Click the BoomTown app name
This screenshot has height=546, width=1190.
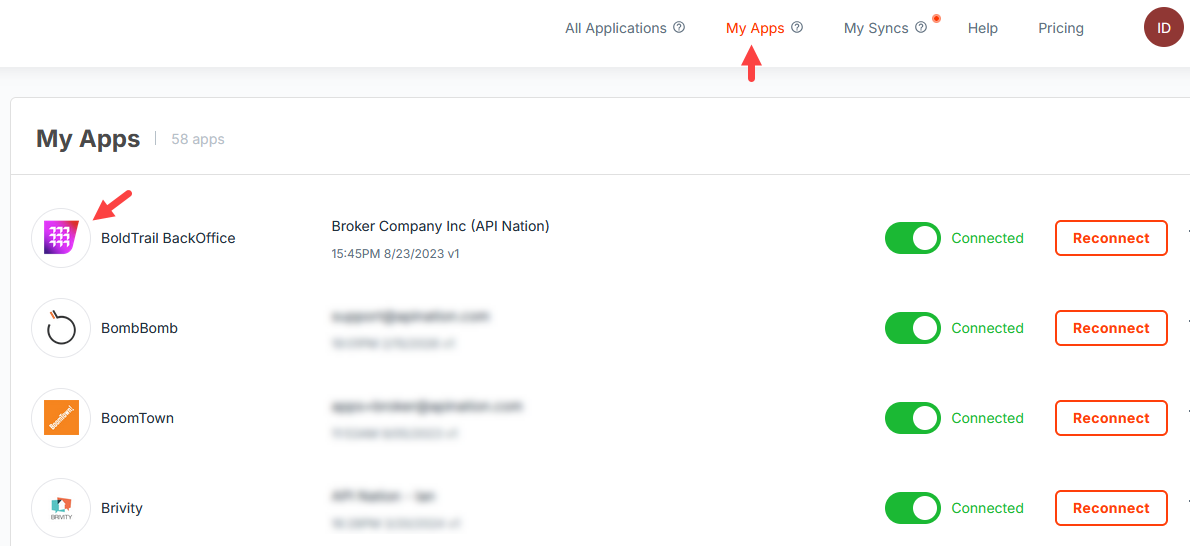[x=137, y=418]
